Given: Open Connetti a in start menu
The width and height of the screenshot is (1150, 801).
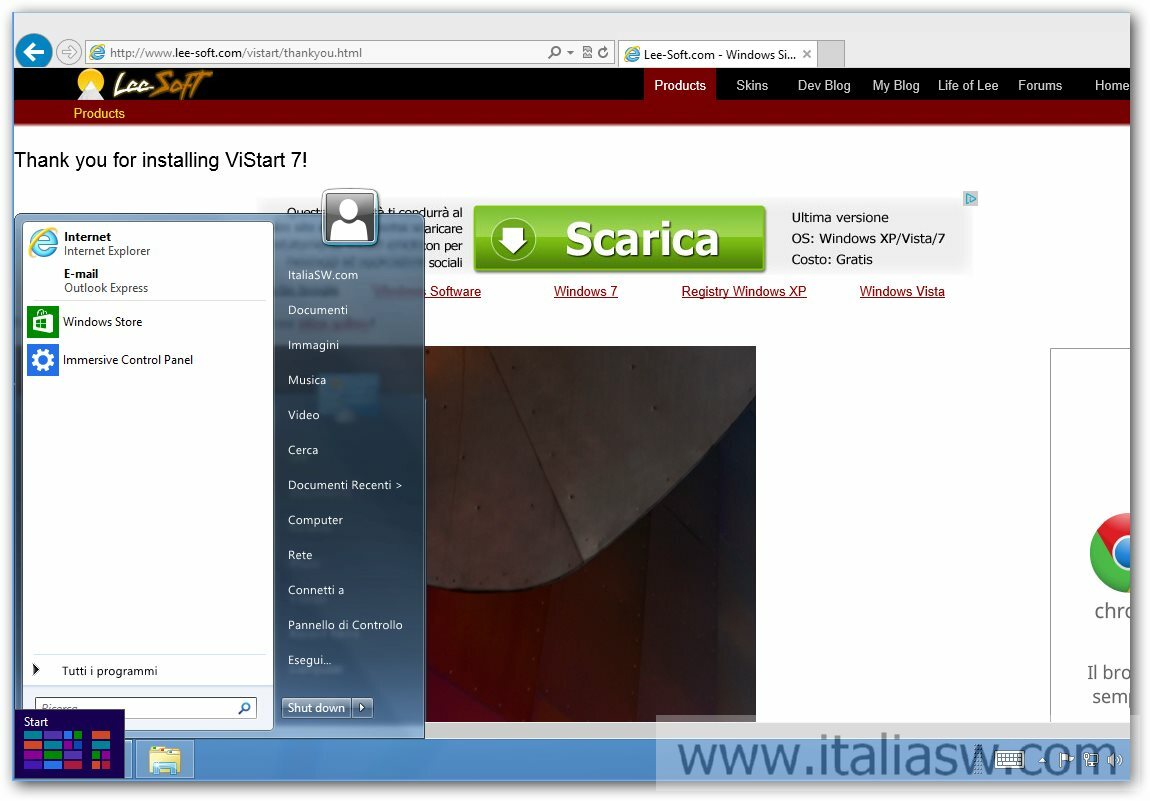Looking at the screenshot, I should [x=315, y=590].
